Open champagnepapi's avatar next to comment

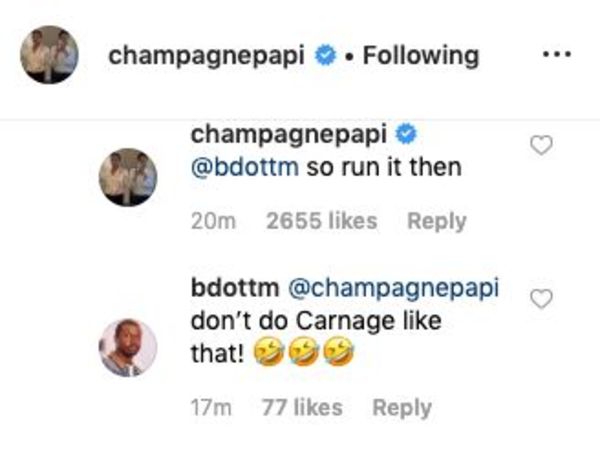click(x=128, y=177)
